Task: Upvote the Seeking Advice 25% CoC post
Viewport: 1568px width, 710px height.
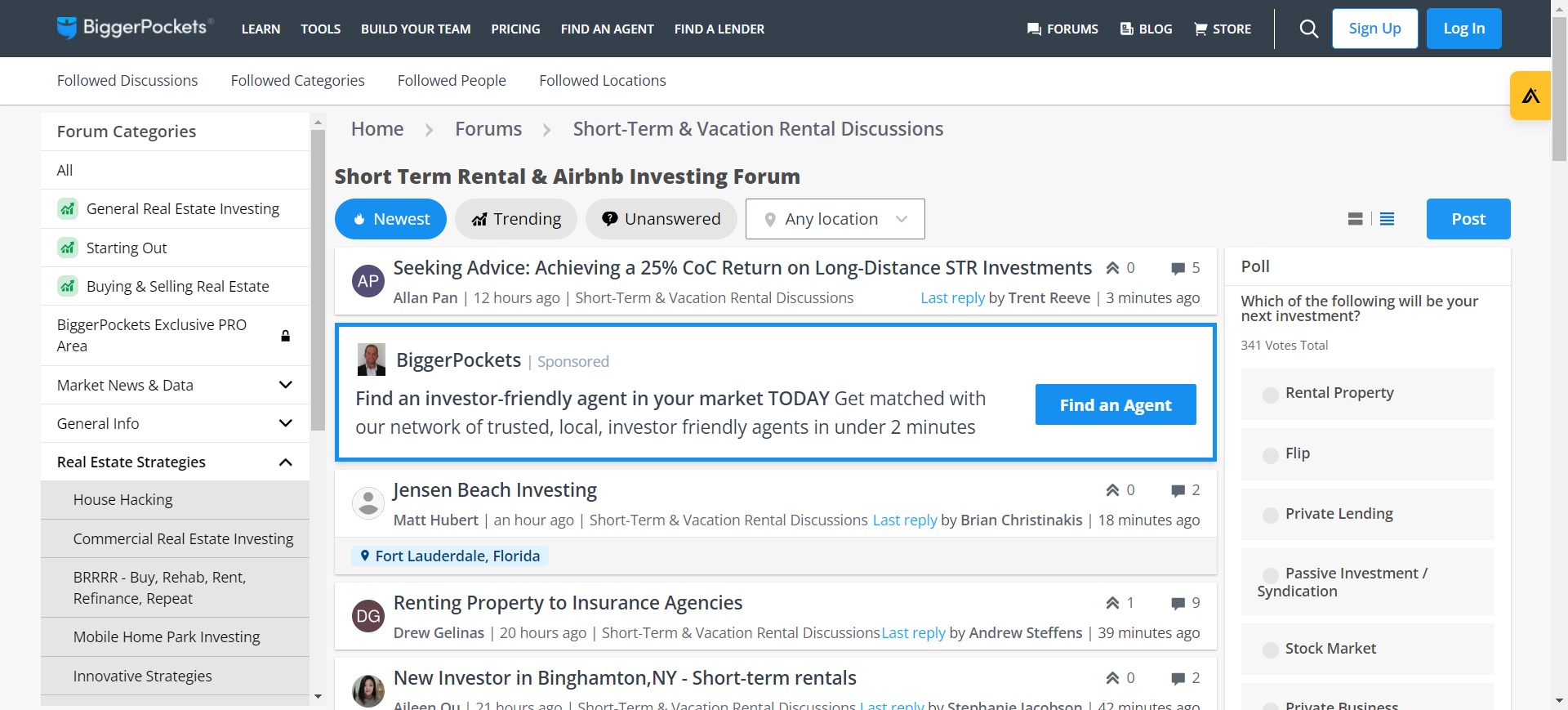Action: (1112, 268)
